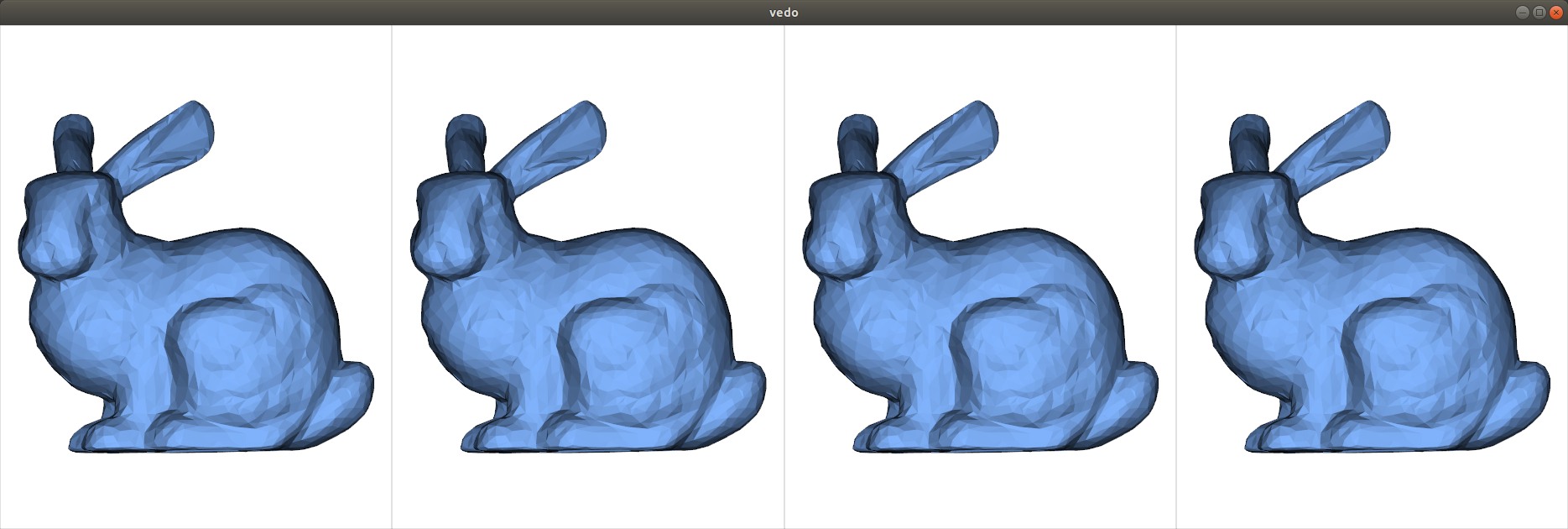
Task: Maximize the vedo window
Action: pyautogui.click(x=1539, y=12)
